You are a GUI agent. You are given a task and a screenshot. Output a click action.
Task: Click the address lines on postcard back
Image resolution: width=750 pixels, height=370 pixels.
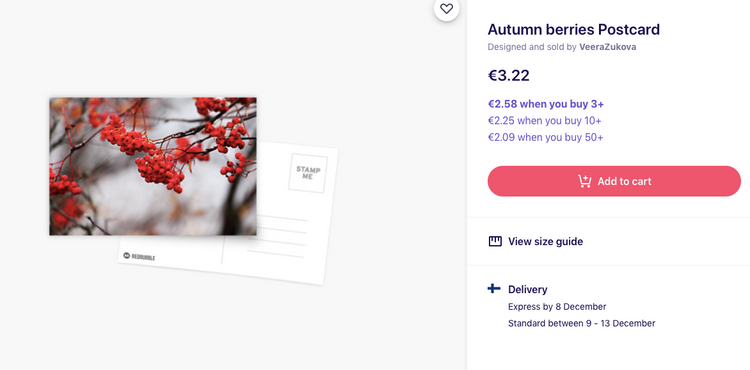click(276, 237)
